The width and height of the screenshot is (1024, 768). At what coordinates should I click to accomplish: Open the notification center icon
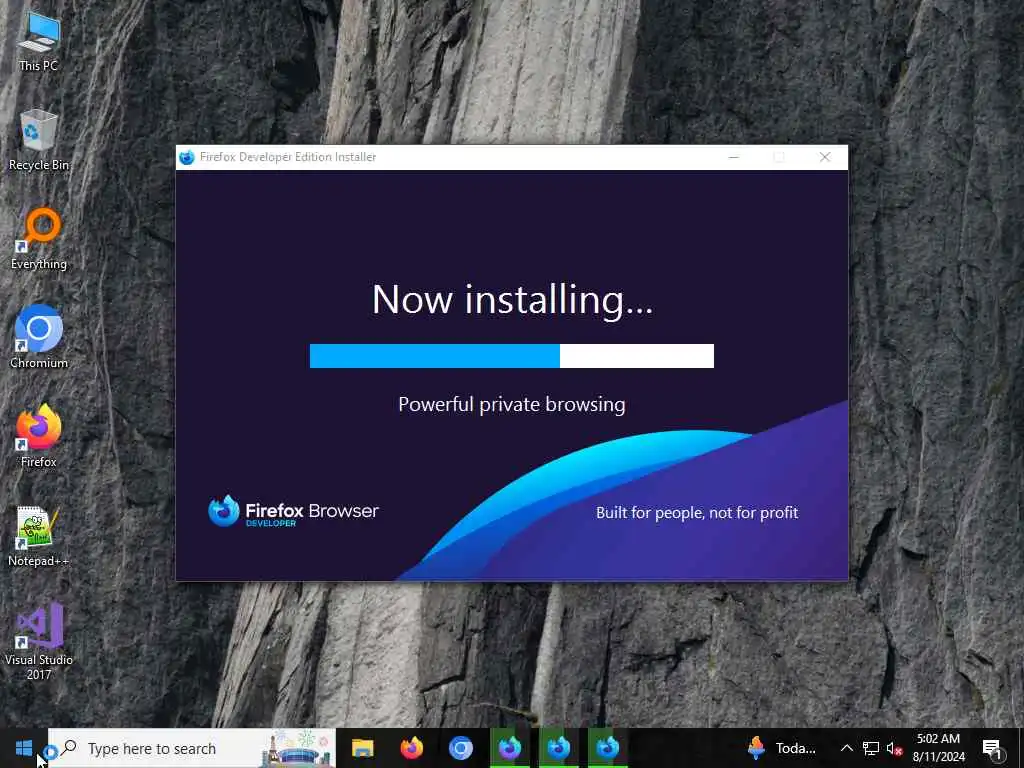click(992, 748)
